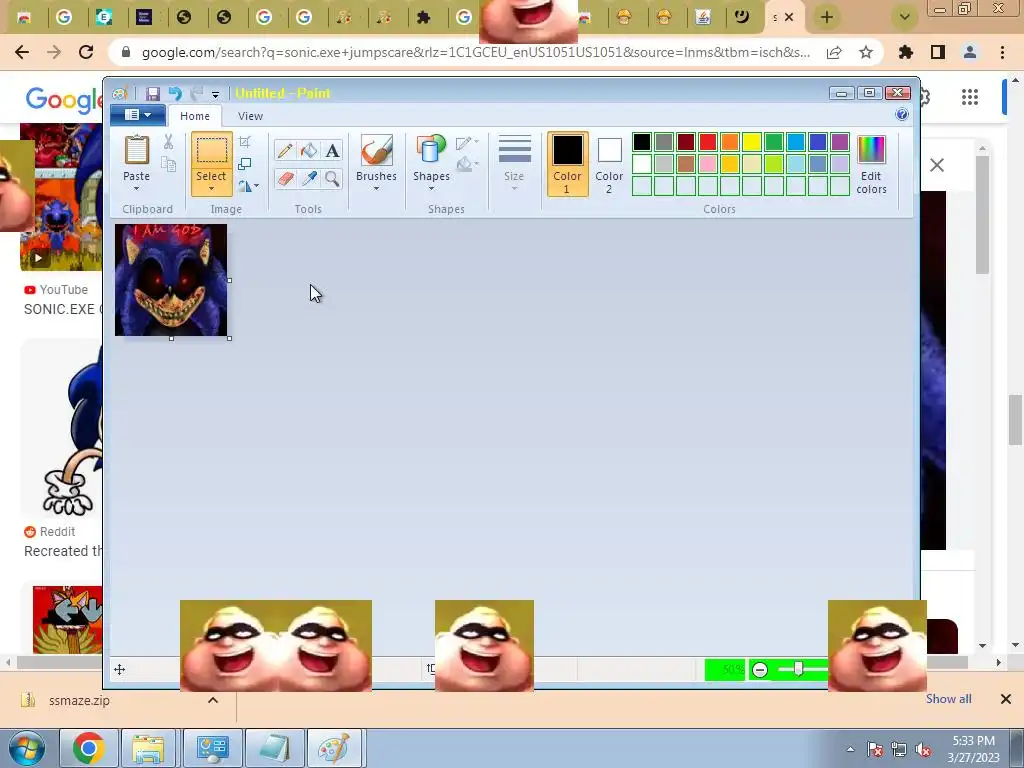Click the Cut scissors icon
The height and width of the screenshot is (768, 1024).
pyautogui.click(x=168, y=142)
